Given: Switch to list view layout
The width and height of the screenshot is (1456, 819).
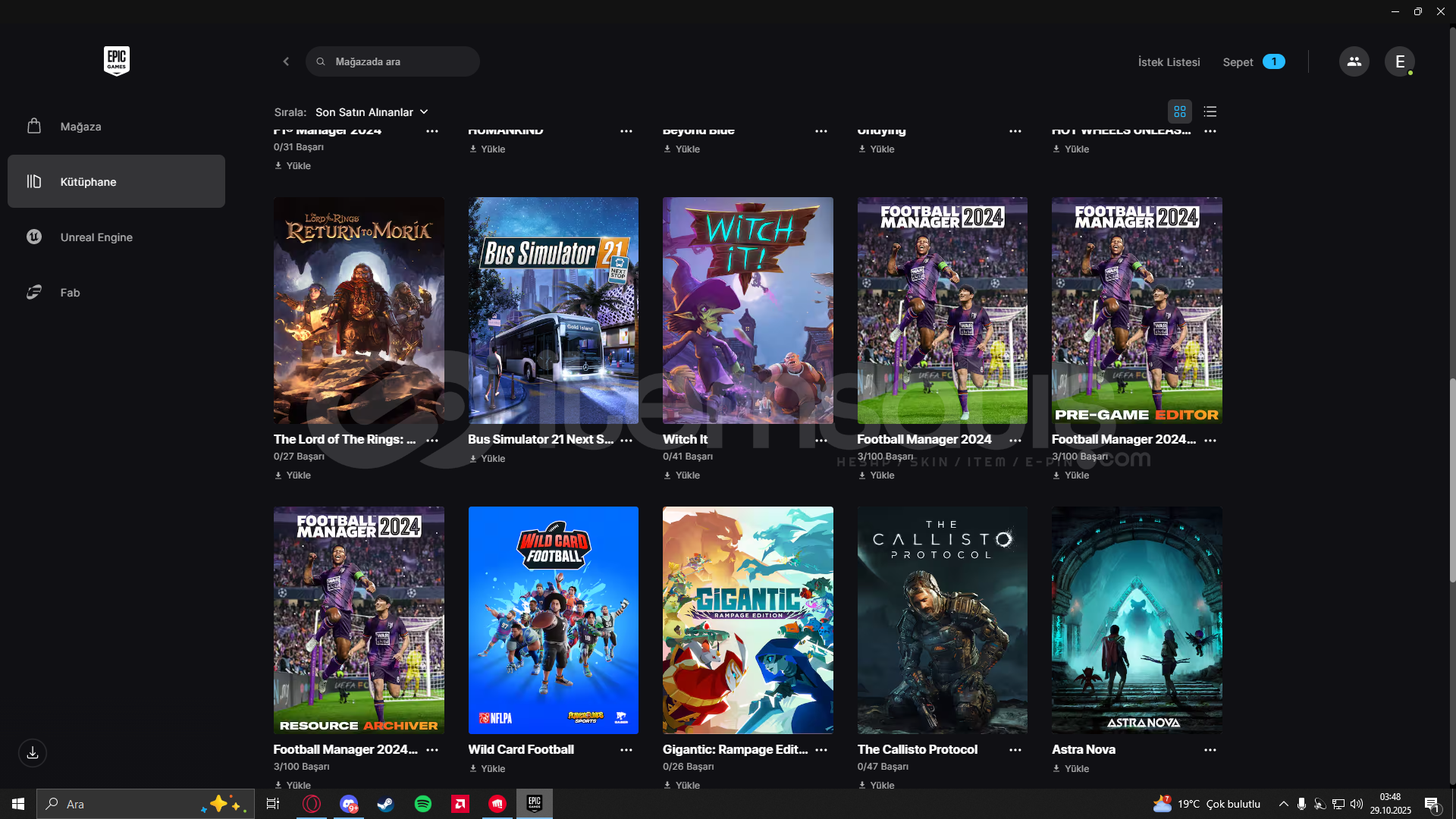Looking at the screenshot, I should (1210, 111).
